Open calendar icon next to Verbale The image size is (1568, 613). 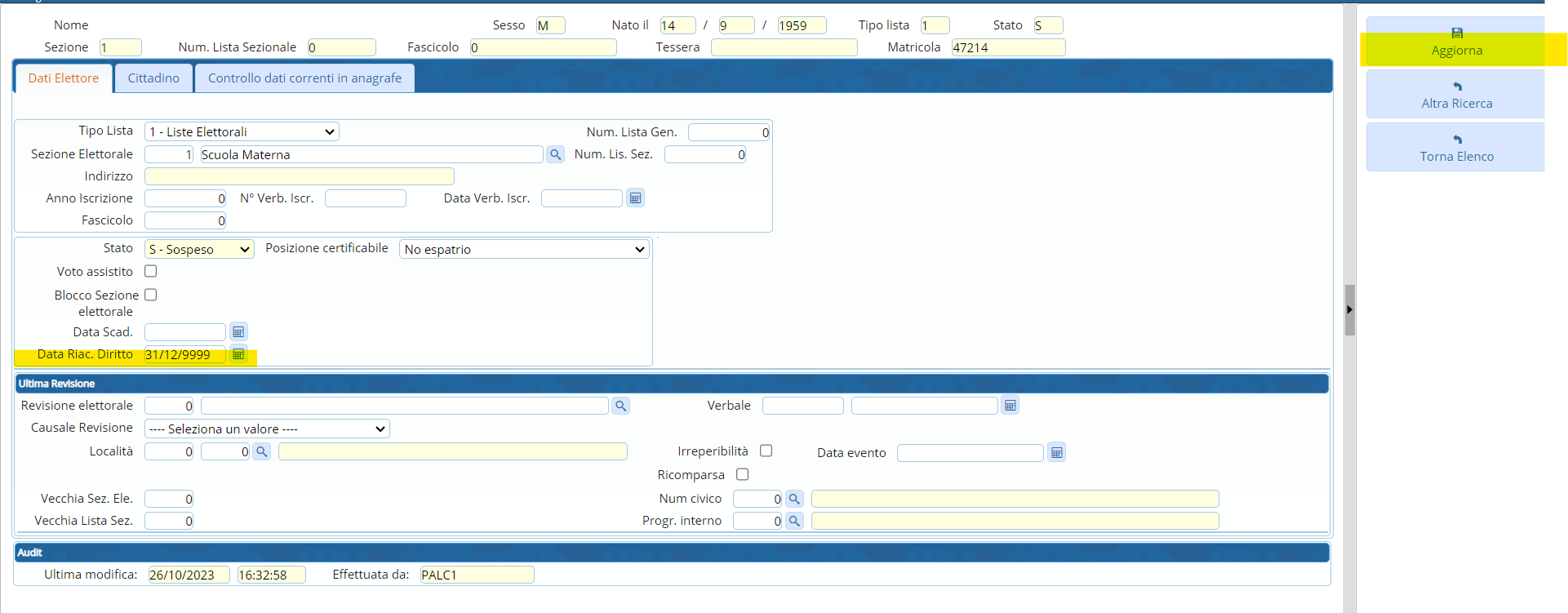click(1010, 406)
